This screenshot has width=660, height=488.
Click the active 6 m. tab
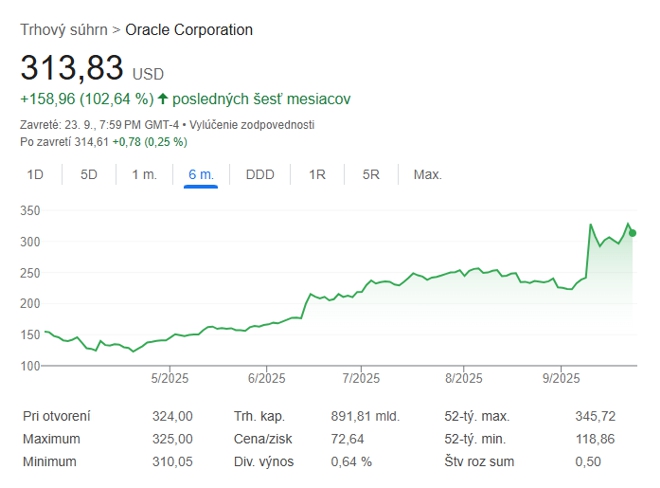click(201, 175)
